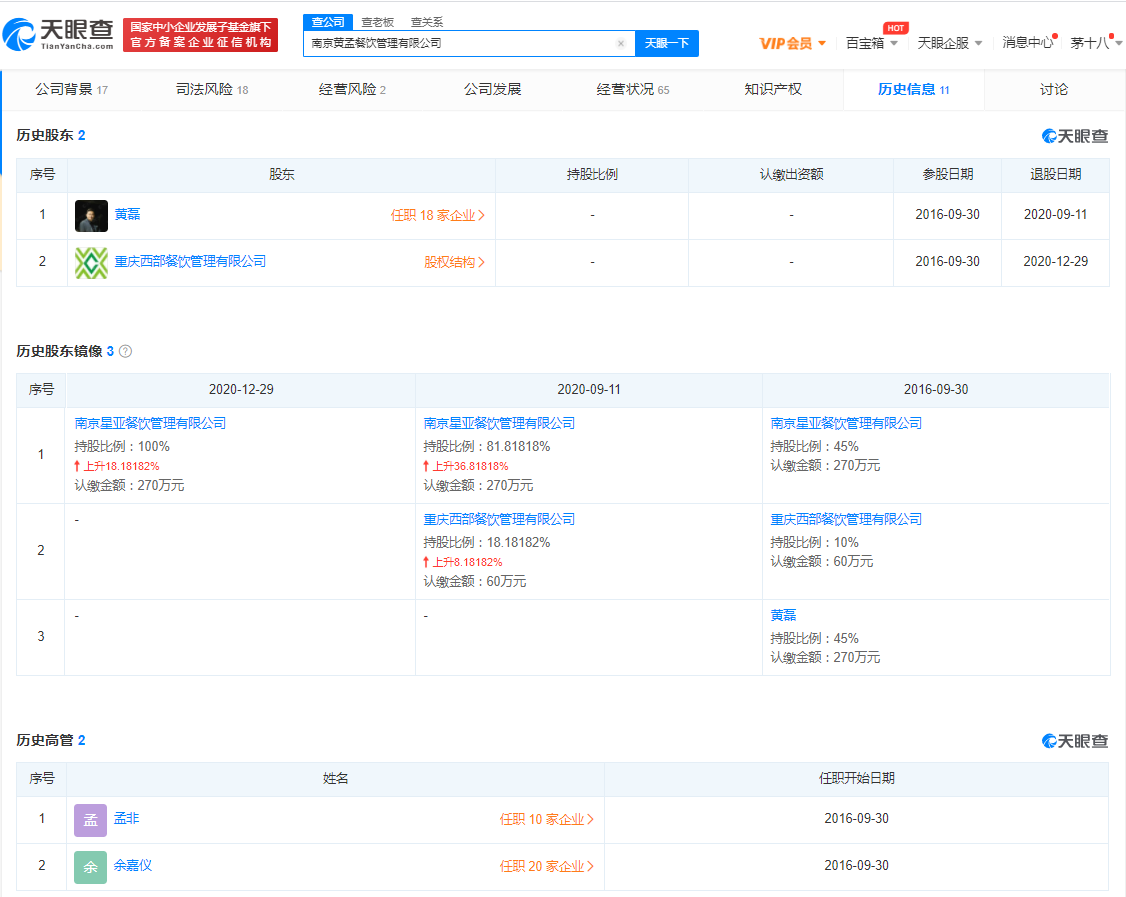
Task: Open the 黄磊 link in the 2016-09-30 mirror column
Action: (x=783, y=615)
